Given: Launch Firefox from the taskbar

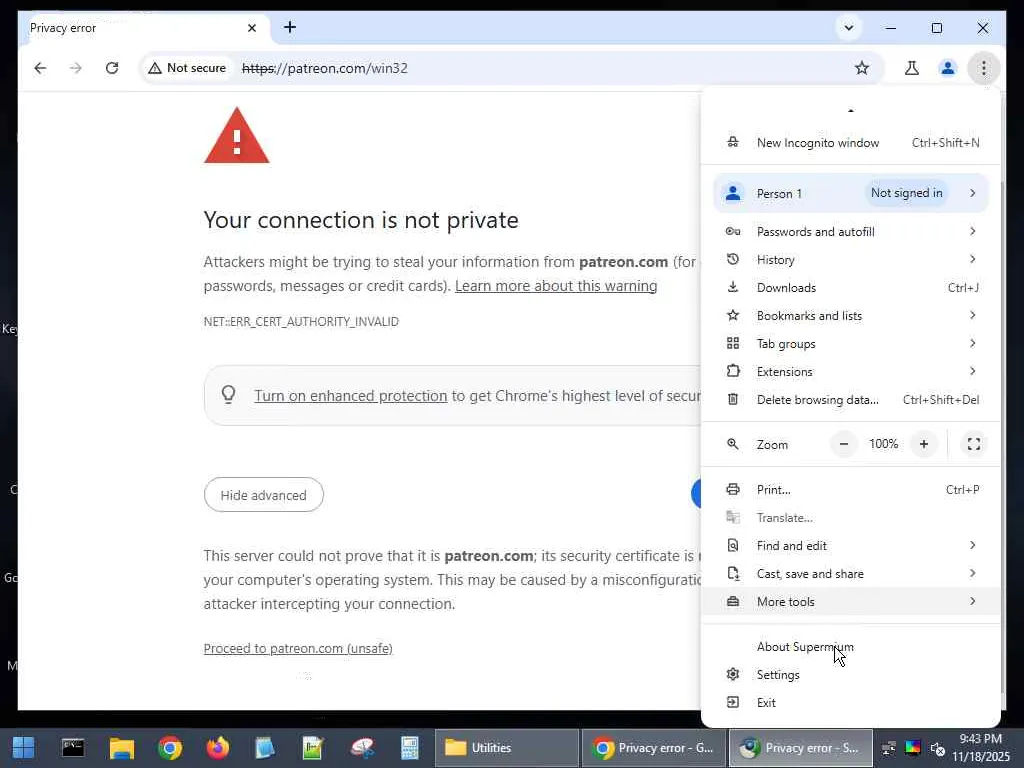Looking at the screenshot, I should pos(217,748).
